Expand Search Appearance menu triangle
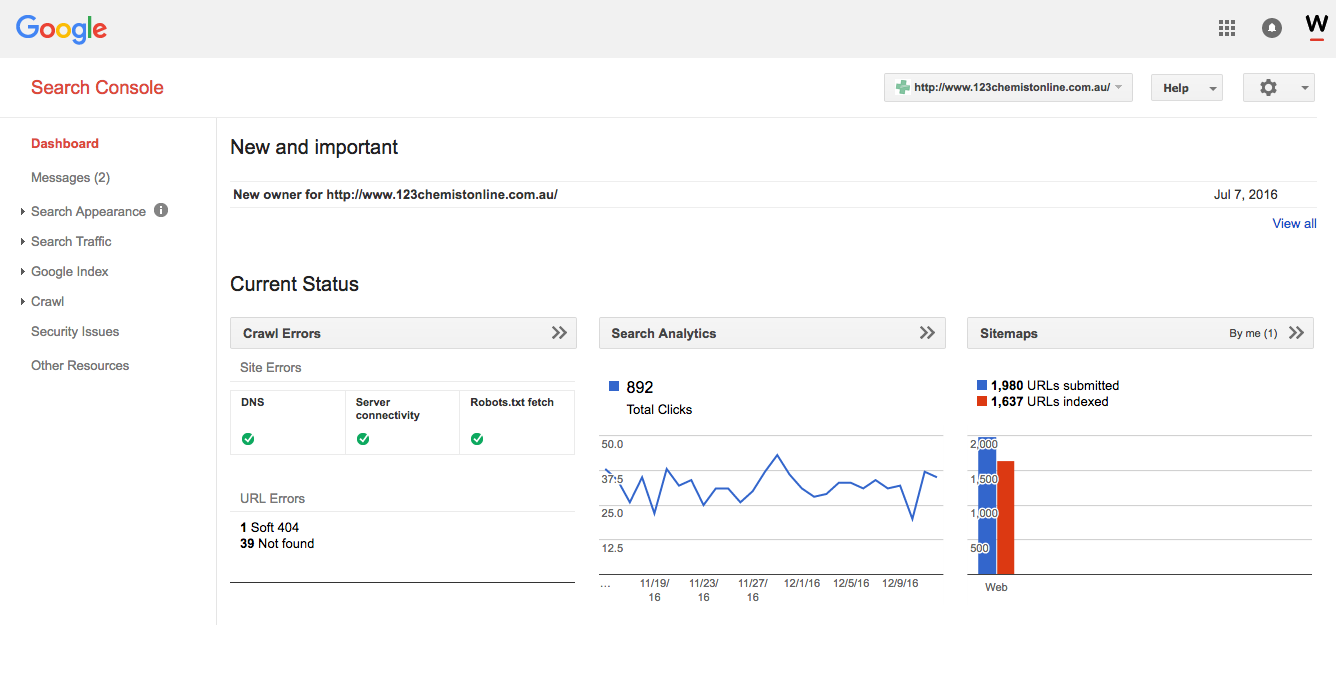 click(x=23, y=212)
